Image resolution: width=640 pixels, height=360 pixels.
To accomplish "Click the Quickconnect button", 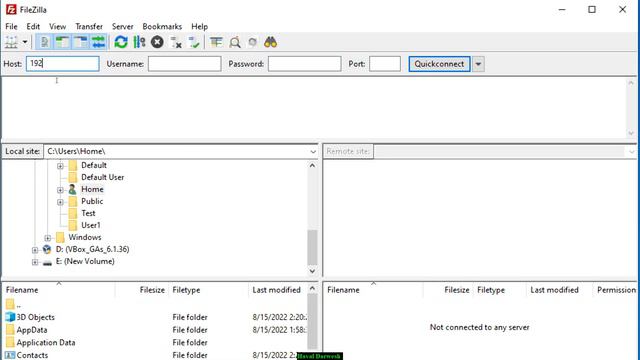I will (x=439, y=64).
